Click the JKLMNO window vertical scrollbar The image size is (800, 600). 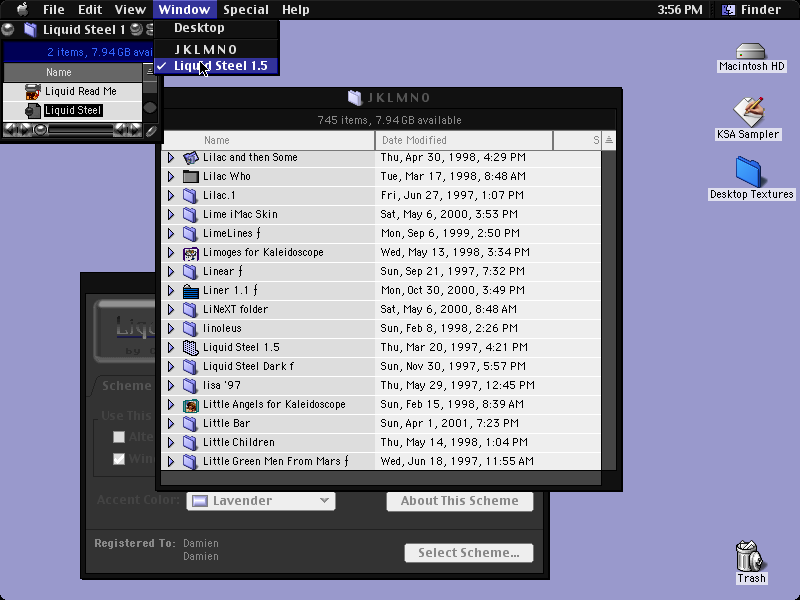(x=608, y=310)
